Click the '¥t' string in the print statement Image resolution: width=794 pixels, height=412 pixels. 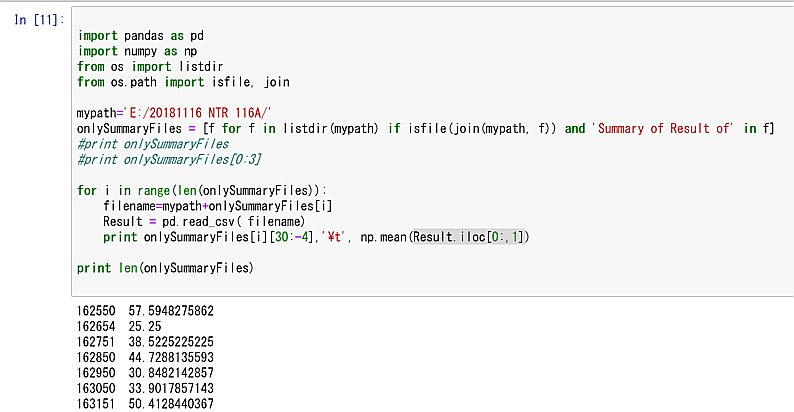pos(334,237)
